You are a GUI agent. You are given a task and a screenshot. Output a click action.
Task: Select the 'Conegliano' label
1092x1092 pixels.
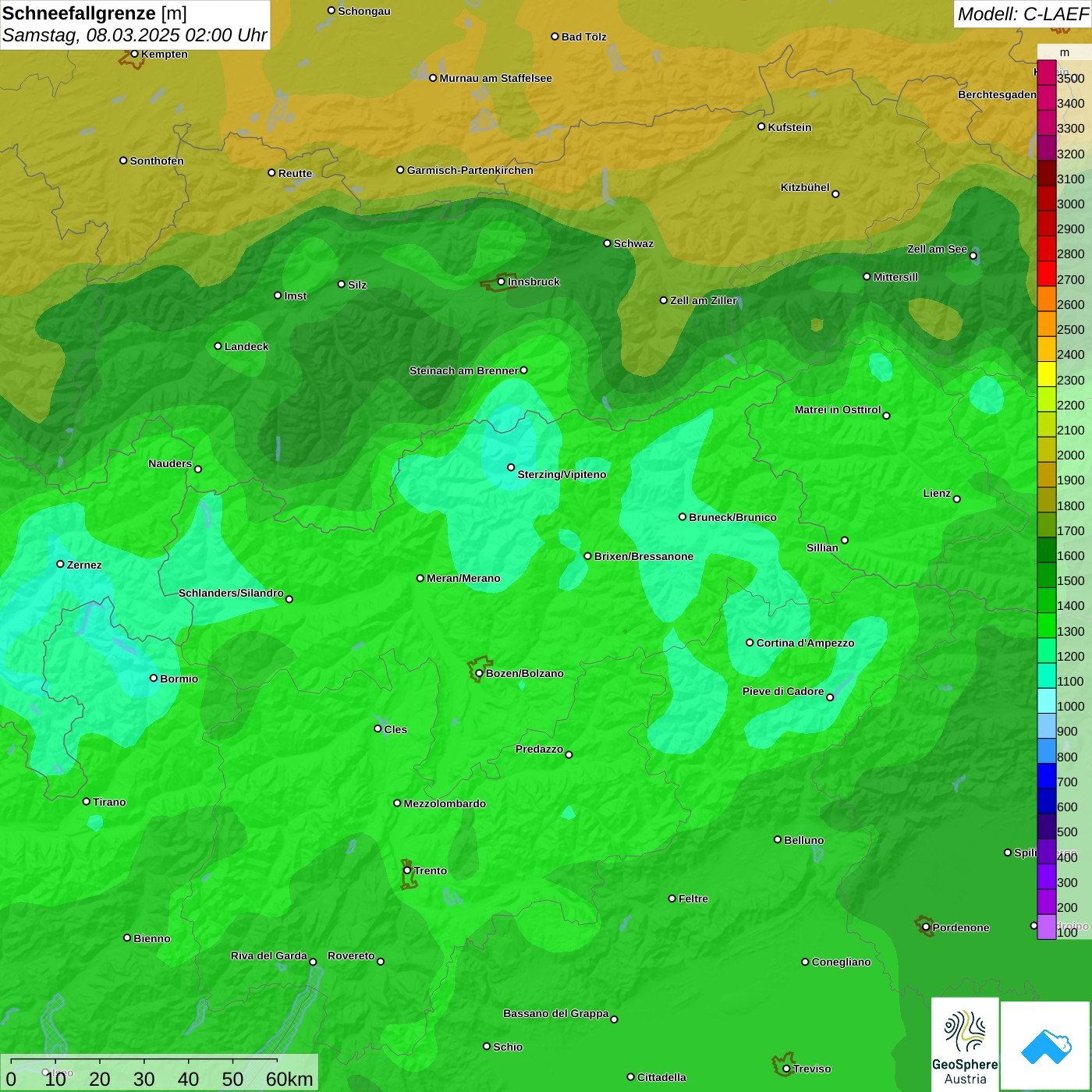coord(841,962)
